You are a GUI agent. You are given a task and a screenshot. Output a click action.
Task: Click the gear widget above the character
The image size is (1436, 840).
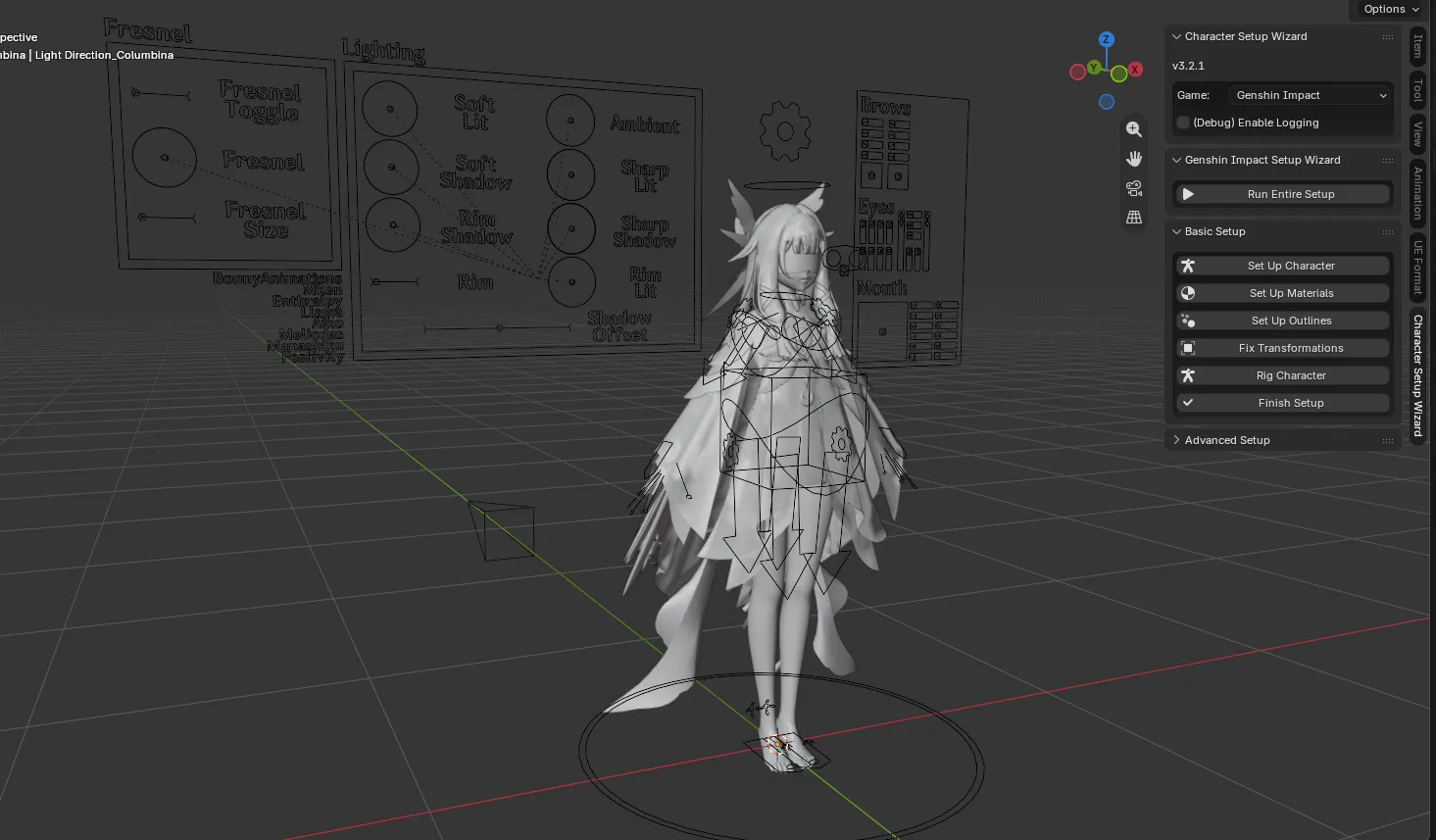785,130
